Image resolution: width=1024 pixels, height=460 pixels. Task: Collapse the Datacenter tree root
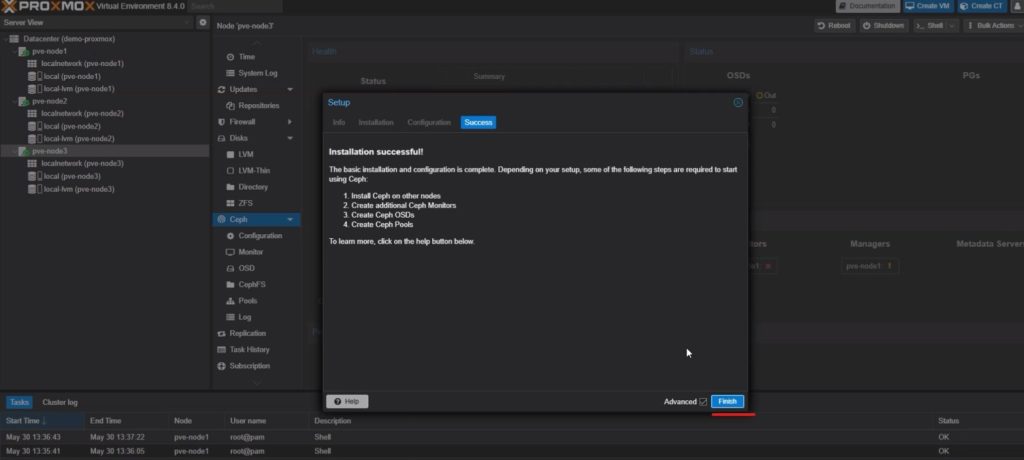pos(5,39)
